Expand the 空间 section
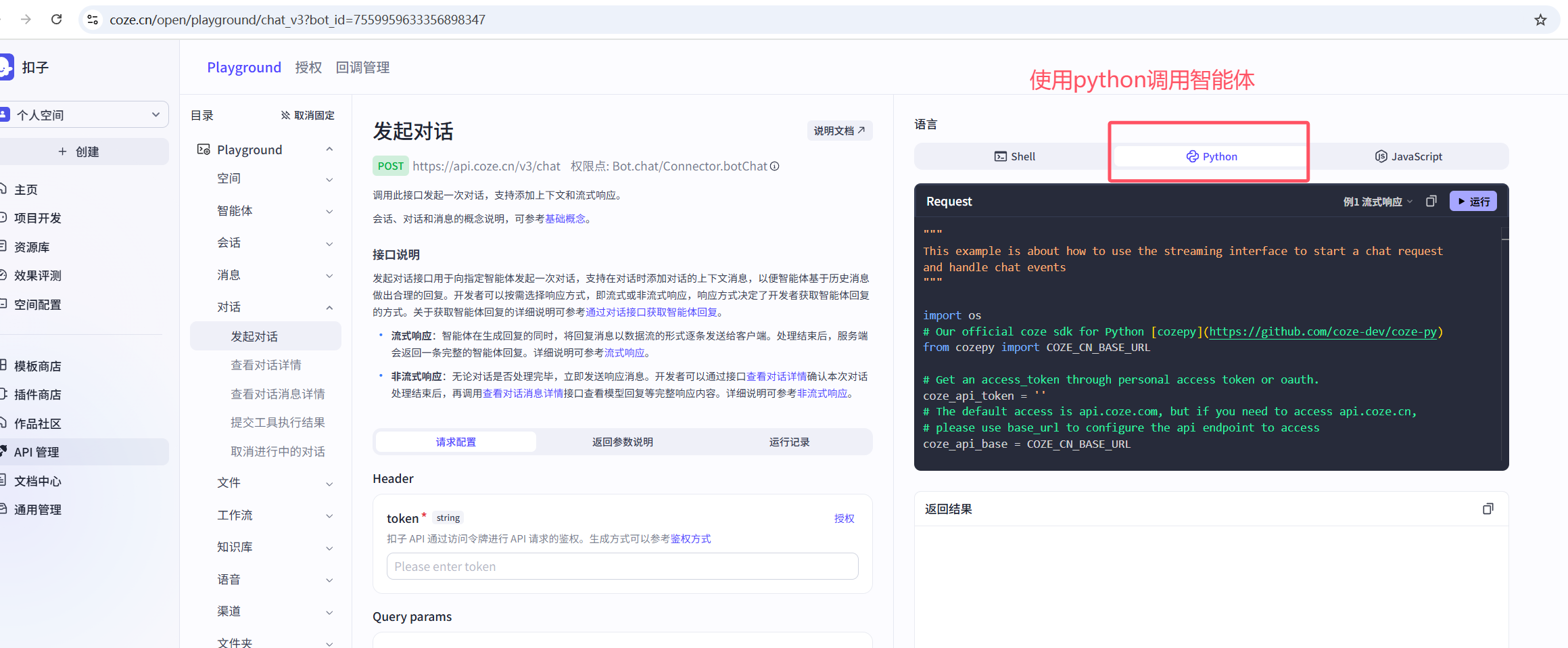This screenshot has width=1568, height=648. coord(329,179)
